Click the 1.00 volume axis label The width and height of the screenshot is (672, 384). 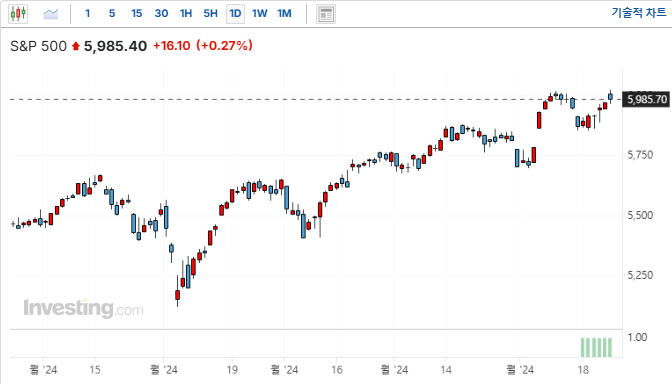click(x=637, y=337)
